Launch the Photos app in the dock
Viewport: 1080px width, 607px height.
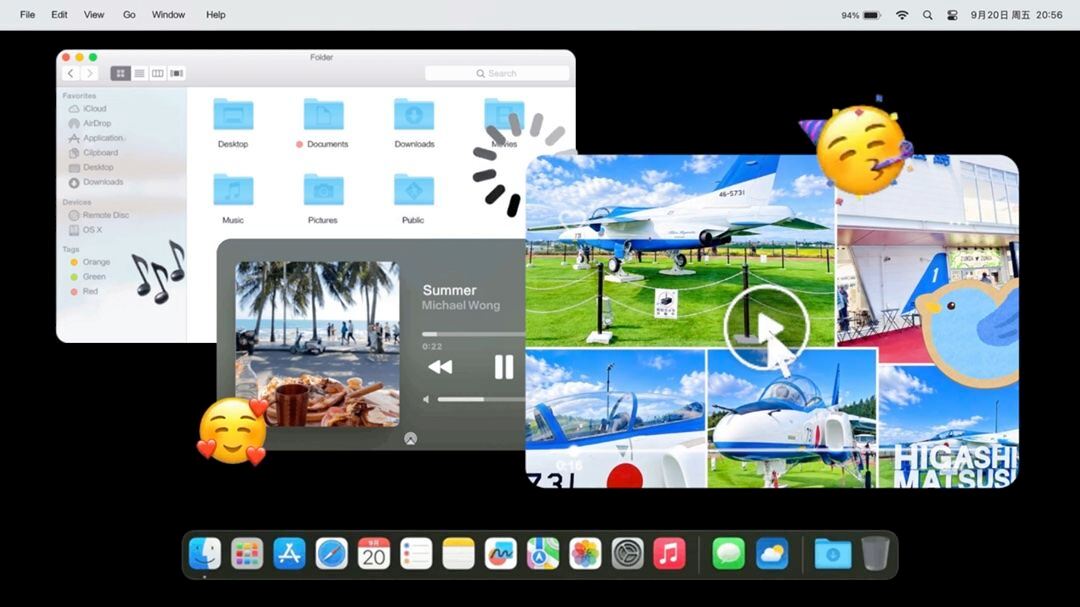point(585,553)
